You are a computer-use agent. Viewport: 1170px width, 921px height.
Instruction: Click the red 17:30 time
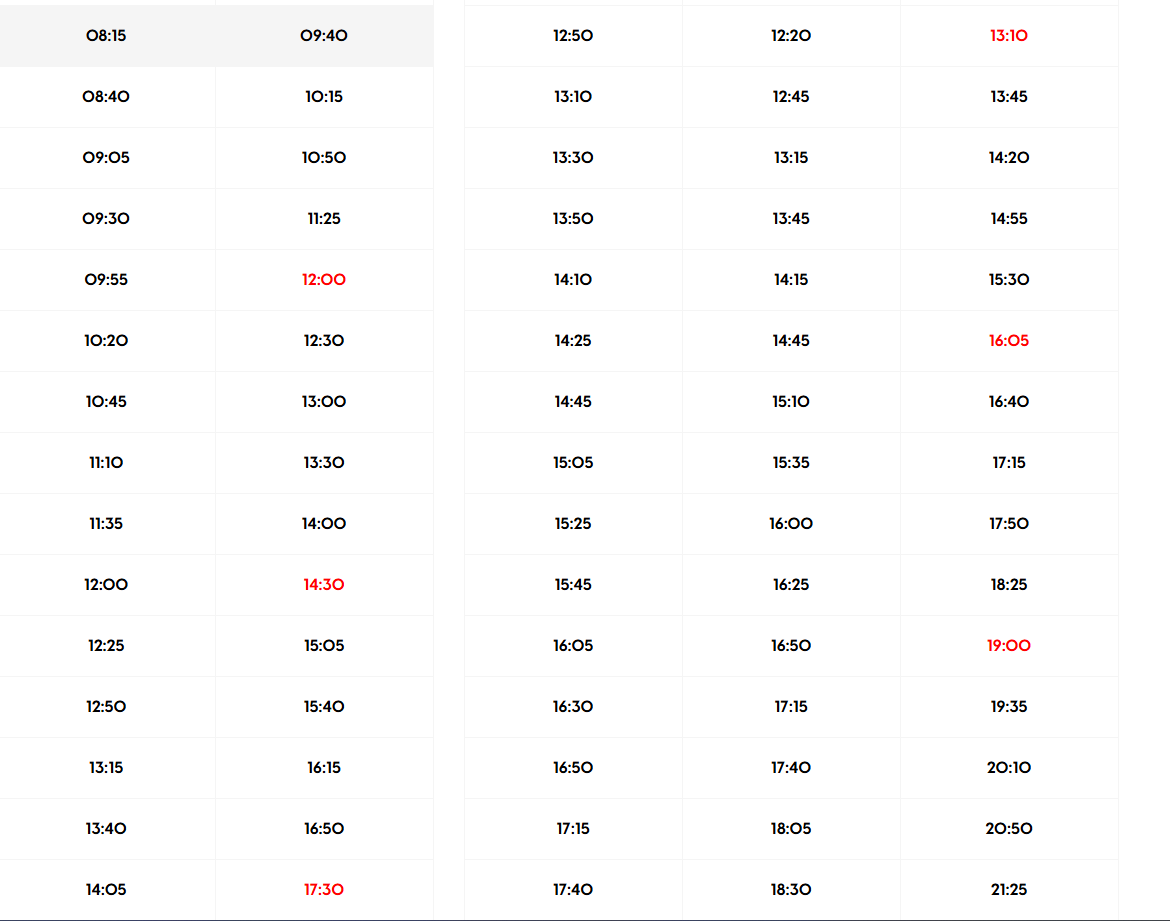click(324, 890)
